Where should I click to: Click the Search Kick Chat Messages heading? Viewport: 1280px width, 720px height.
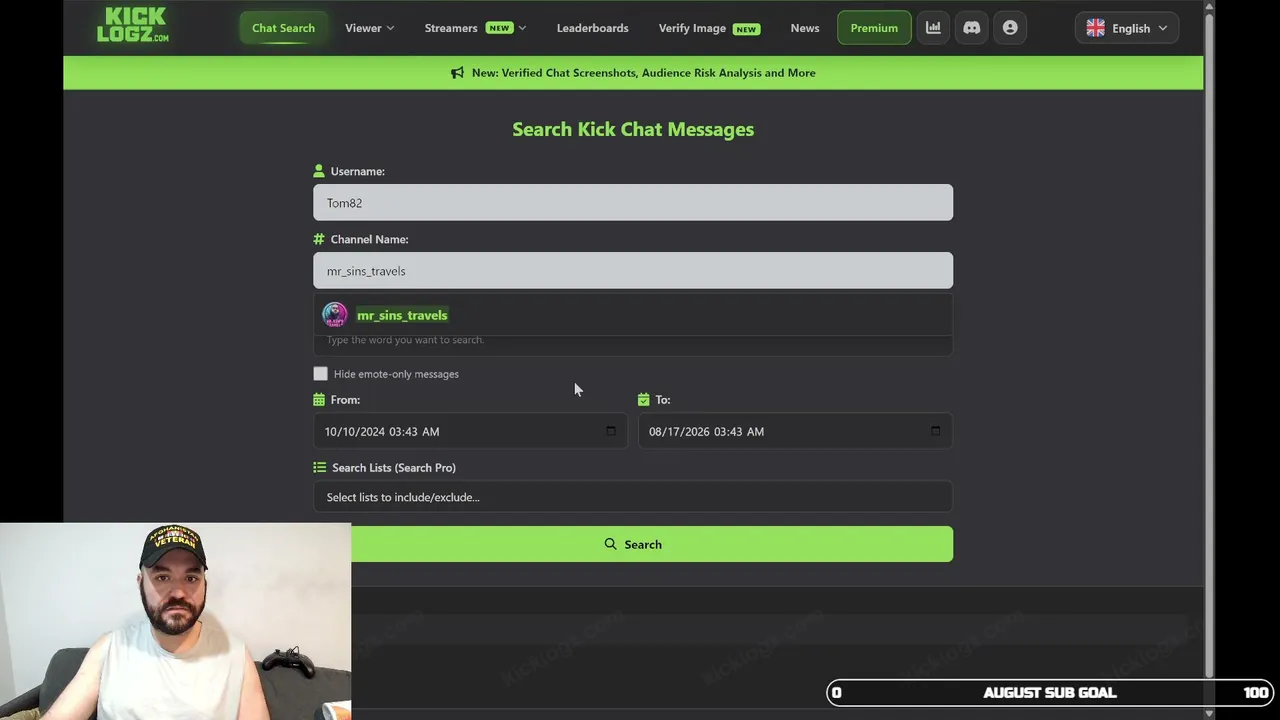(633, 129)
